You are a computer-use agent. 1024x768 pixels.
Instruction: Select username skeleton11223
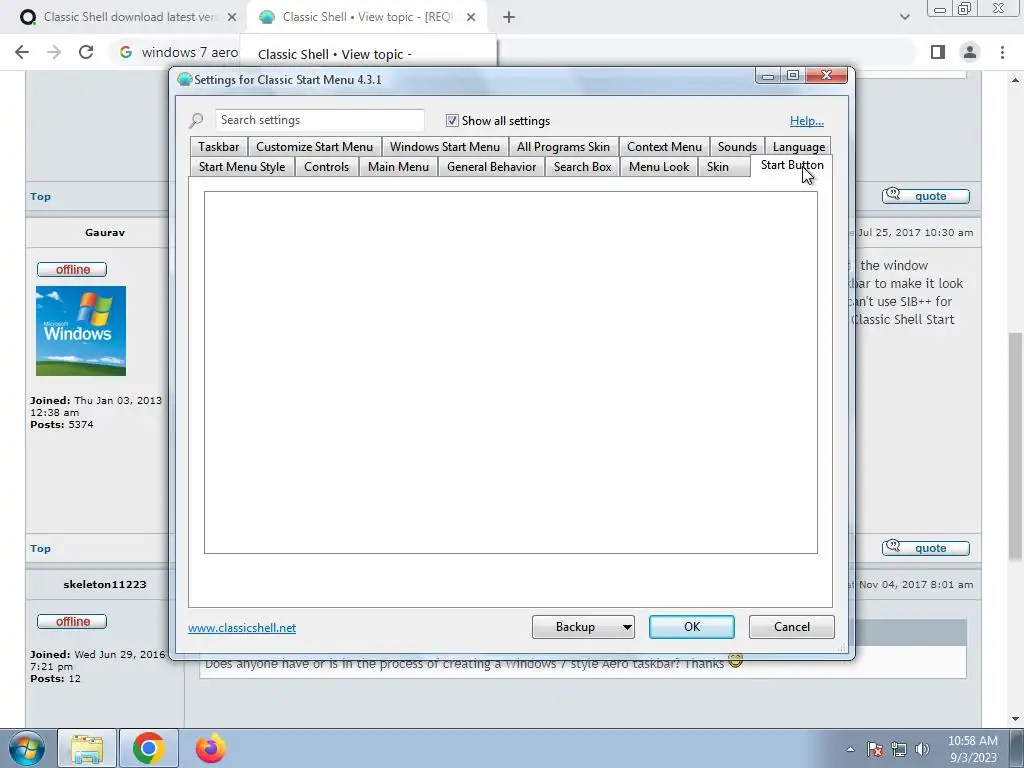coord(104,584)
